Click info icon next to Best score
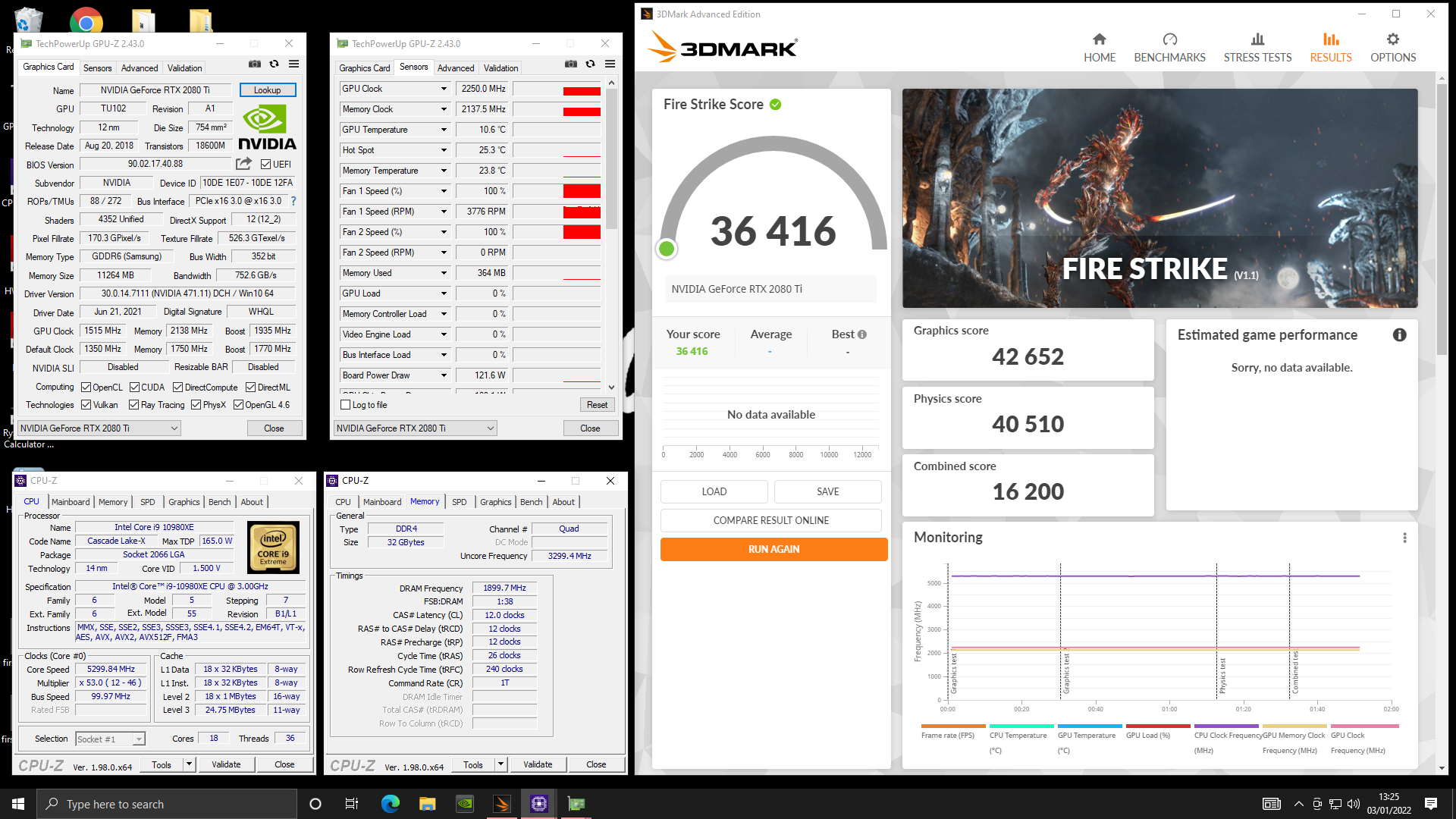Screen dimensions: 1456x819 pos(862,334)
